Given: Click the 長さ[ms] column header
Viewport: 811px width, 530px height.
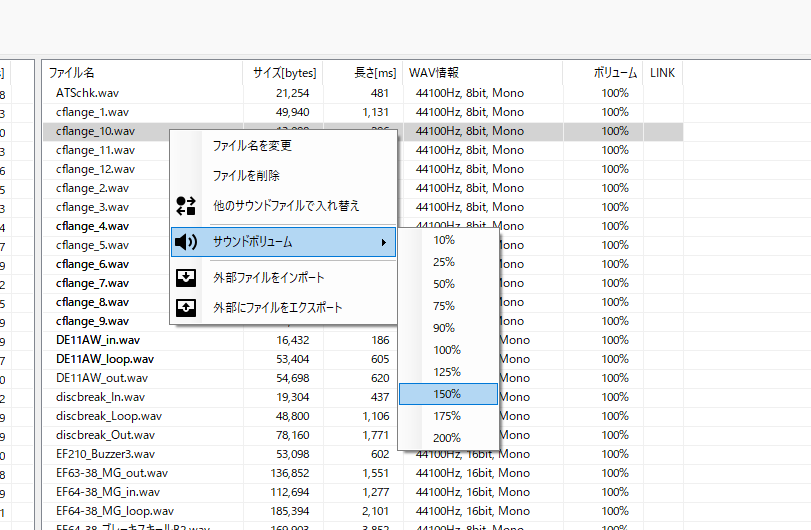Looking at the screenshot, I should [375, 73].
